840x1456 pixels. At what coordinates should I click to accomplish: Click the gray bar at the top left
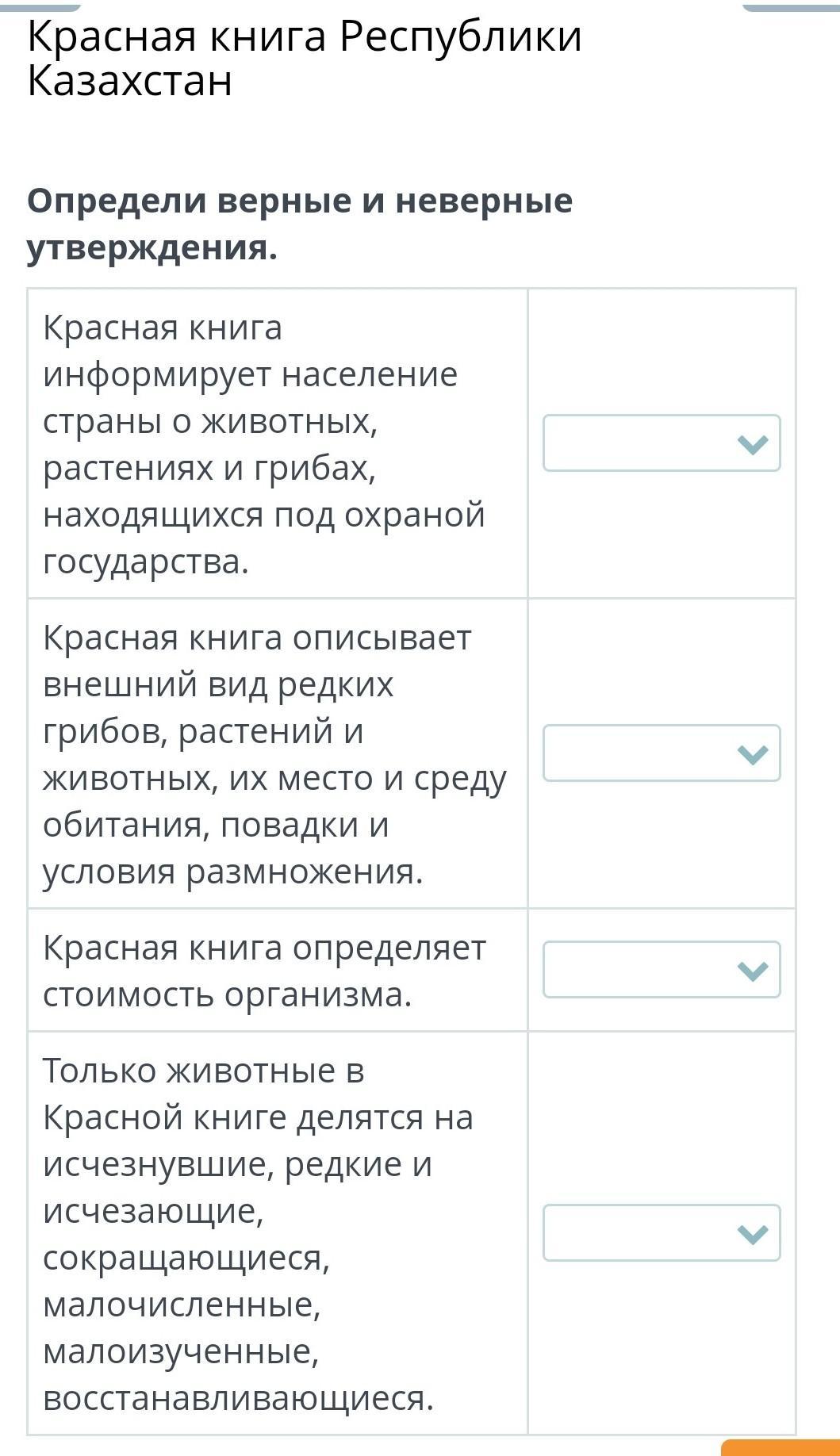(40, 6)
